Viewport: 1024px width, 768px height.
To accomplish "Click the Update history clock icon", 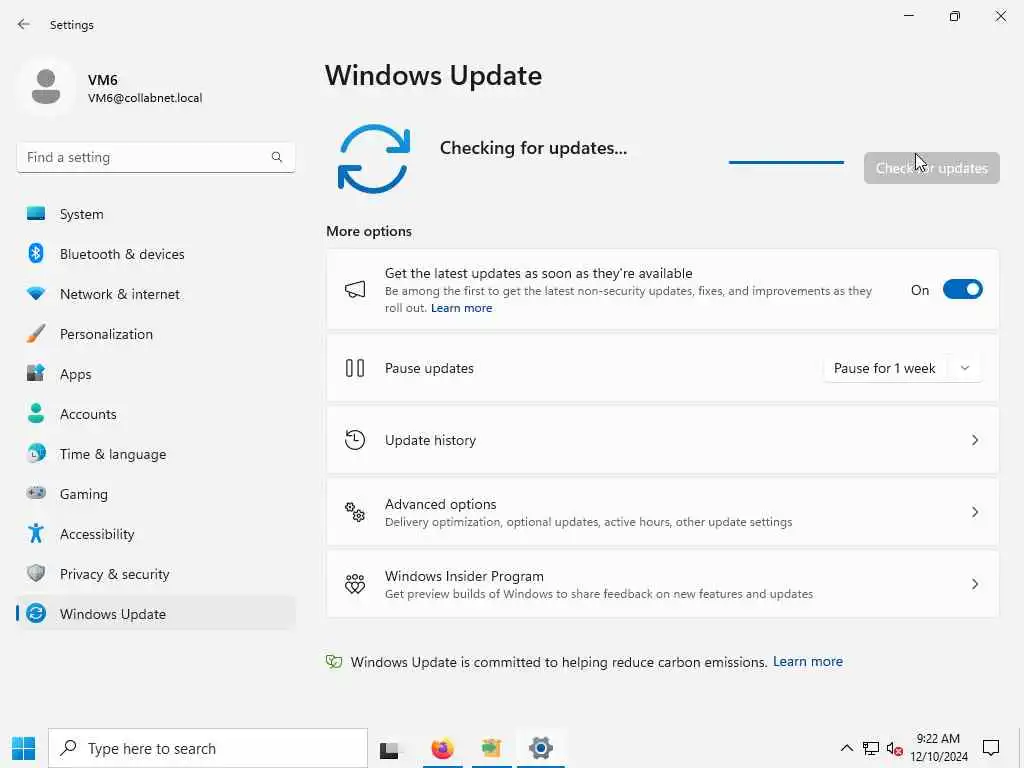I will [x=355, y=440].
